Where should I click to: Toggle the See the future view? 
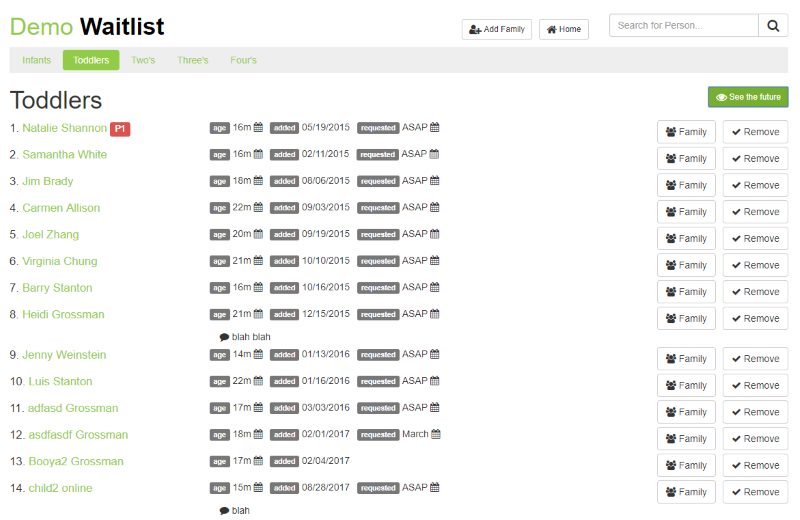pos(748,97)
